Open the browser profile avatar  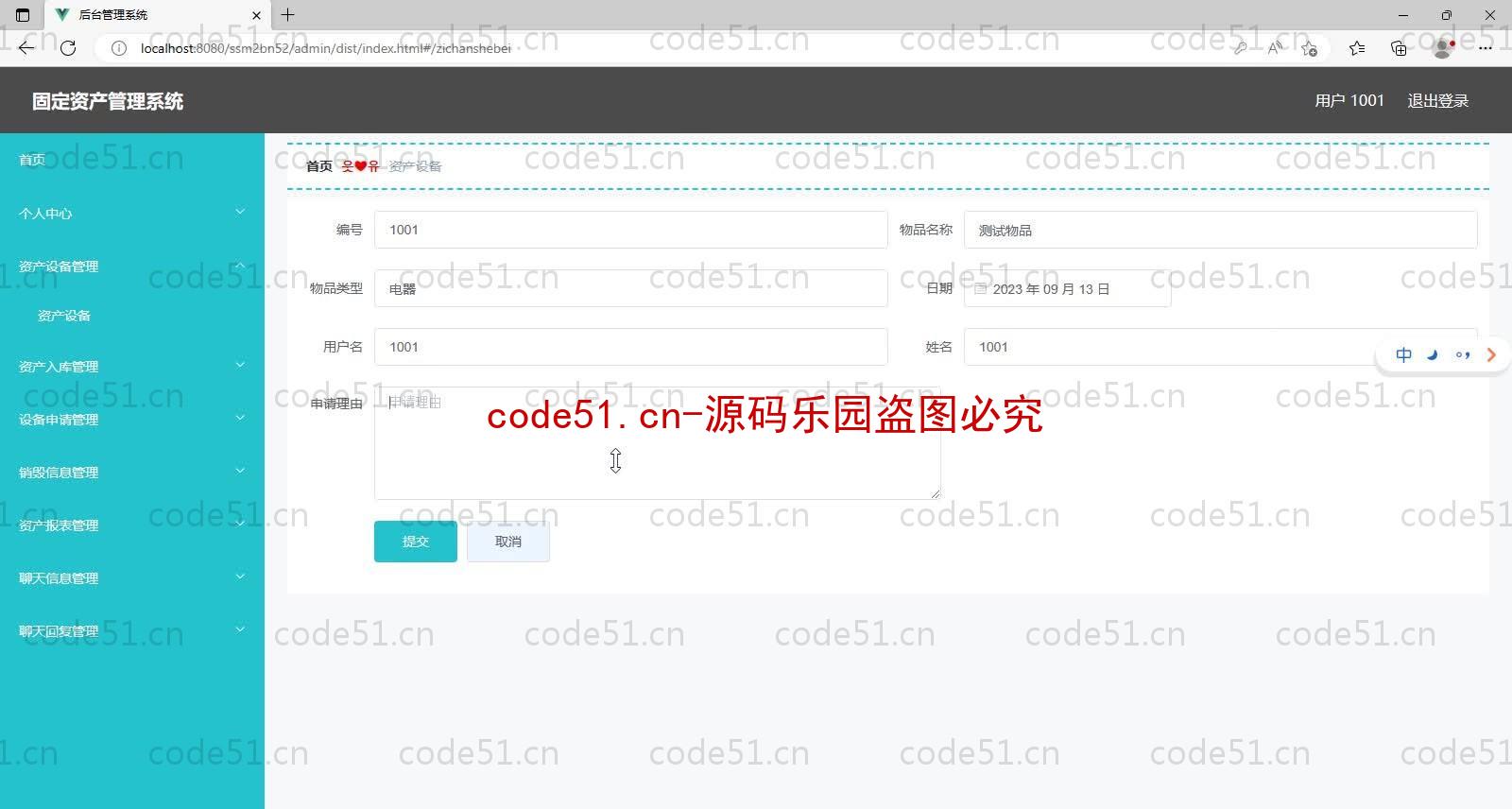click(1442, 48)
